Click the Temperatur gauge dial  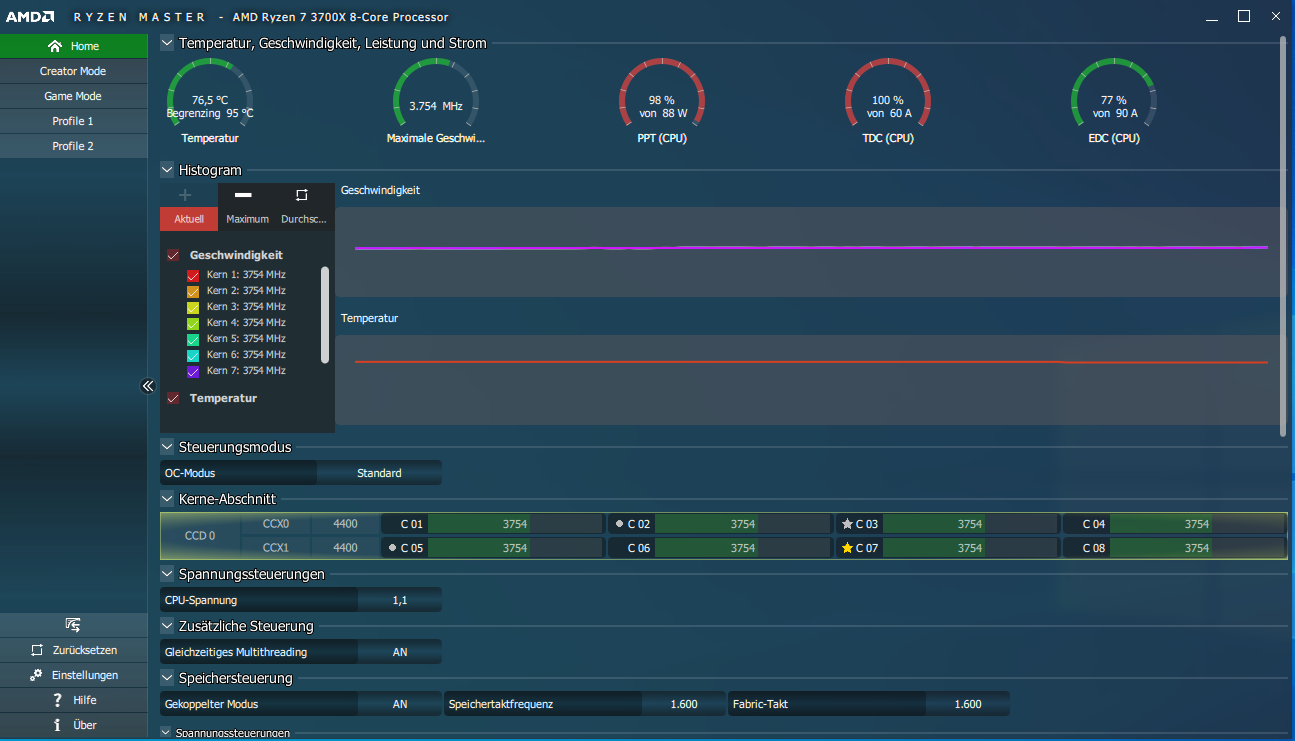210,93
